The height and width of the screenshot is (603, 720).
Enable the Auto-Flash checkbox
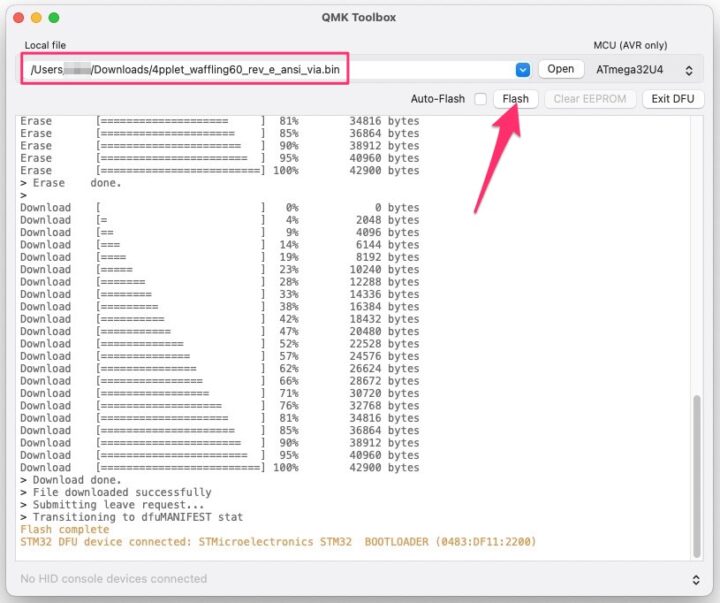point(481,99)
